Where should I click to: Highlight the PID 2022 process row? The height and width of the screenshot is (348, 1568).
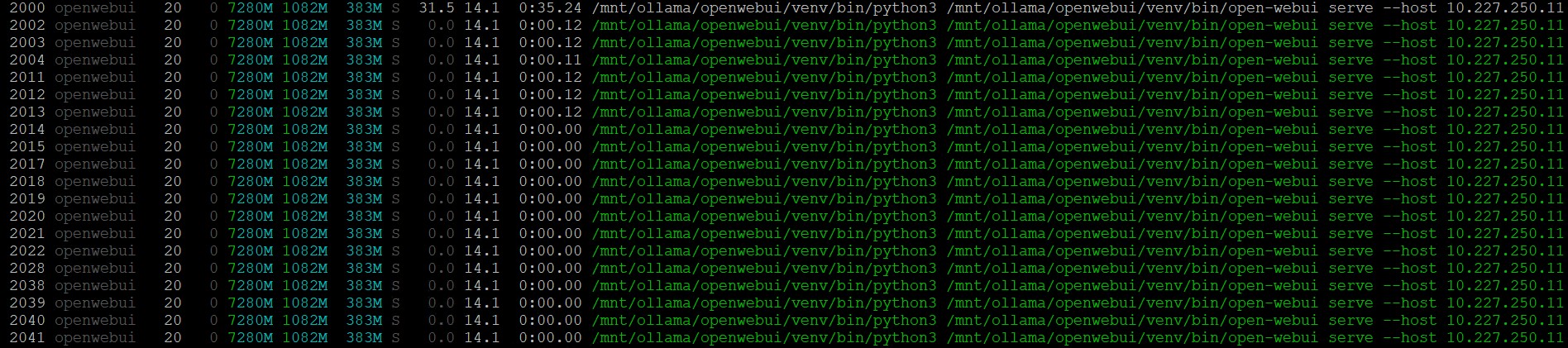[27, 250]
